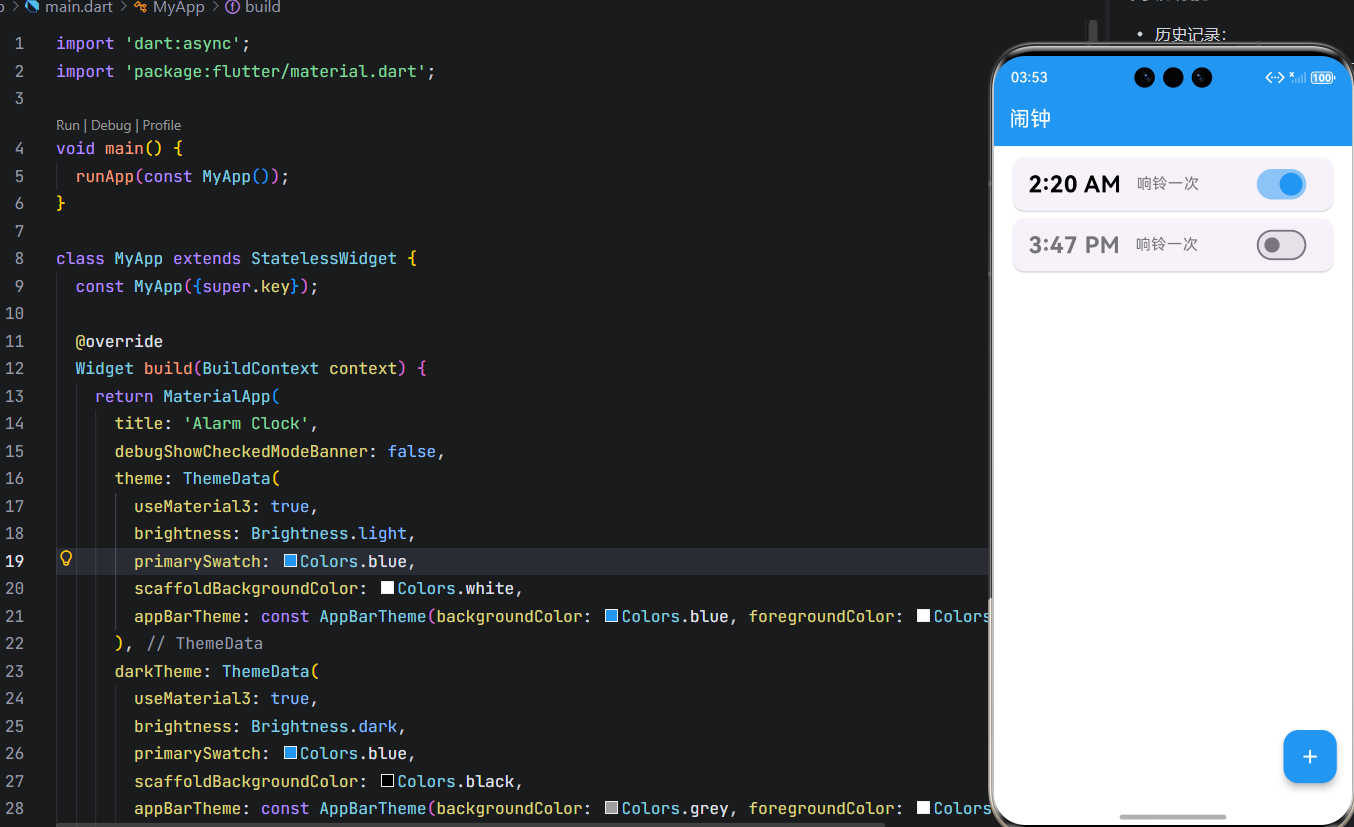Click line number 12 in the gutter
Viewport: 1354px width, 827px height.
[x=15, y=368]
